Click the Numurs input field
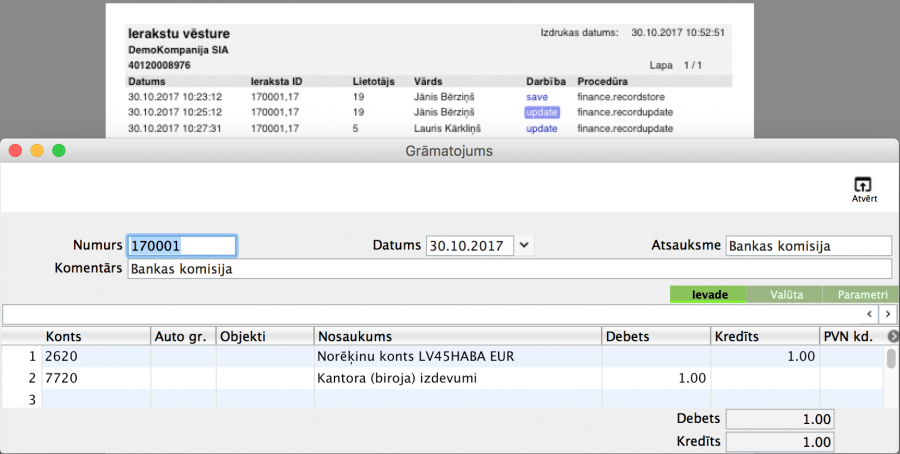This screenshot has width=900, height=454. click(181, 245)
